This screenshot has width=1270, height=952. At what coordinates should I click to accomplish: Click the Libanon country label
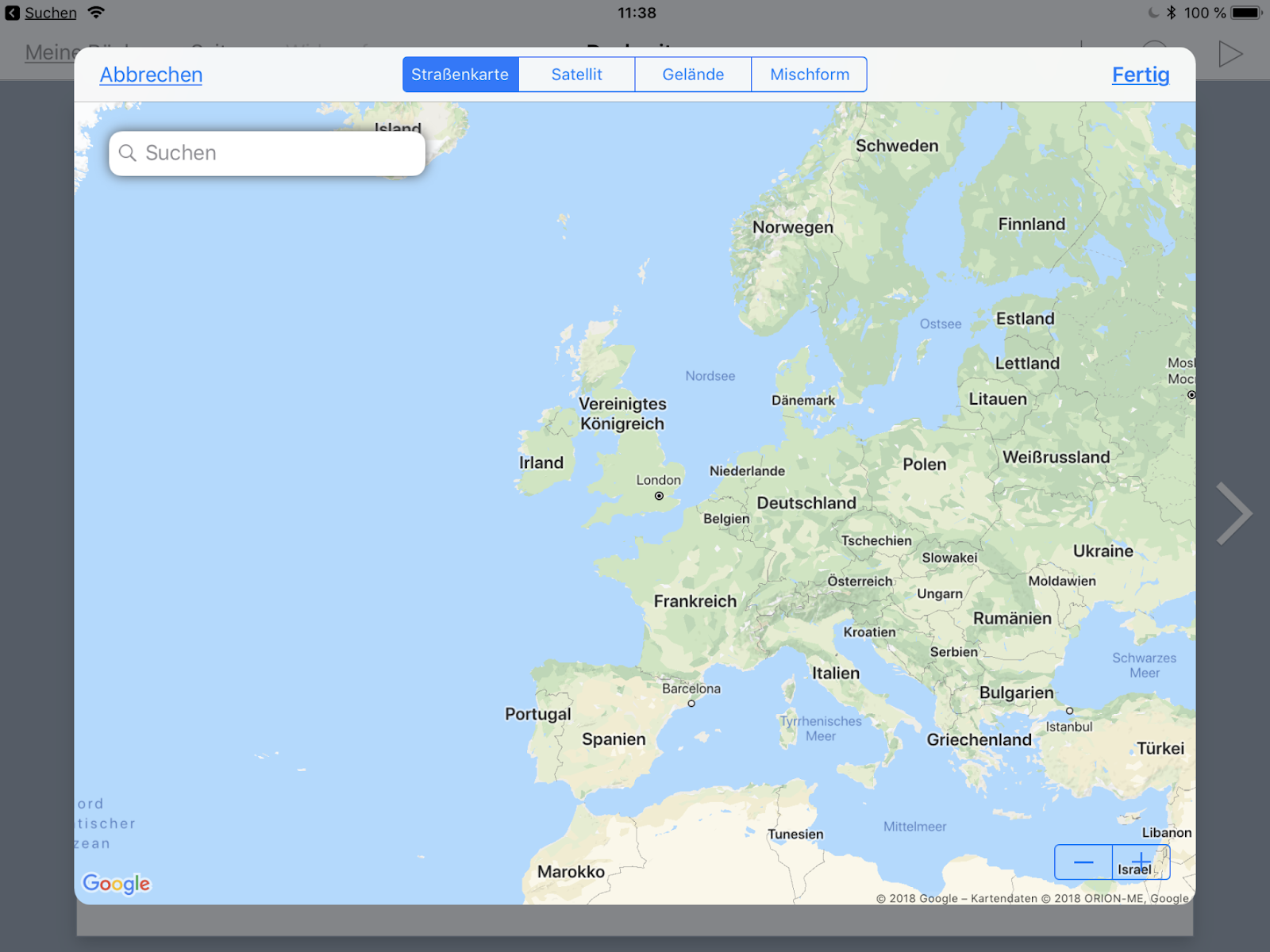pos(1167,833)
